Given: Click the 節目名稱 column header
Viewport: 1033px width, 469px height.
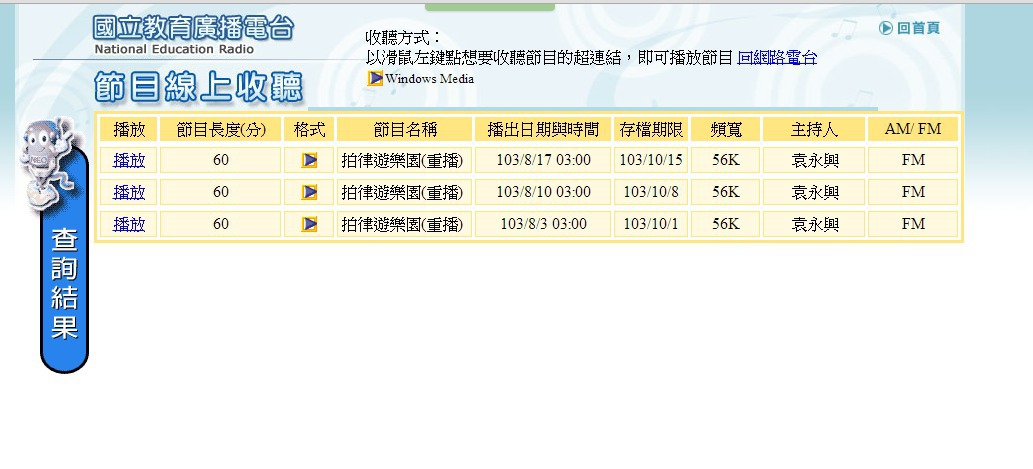Looking at the screenshot, I should pos(405,129).
